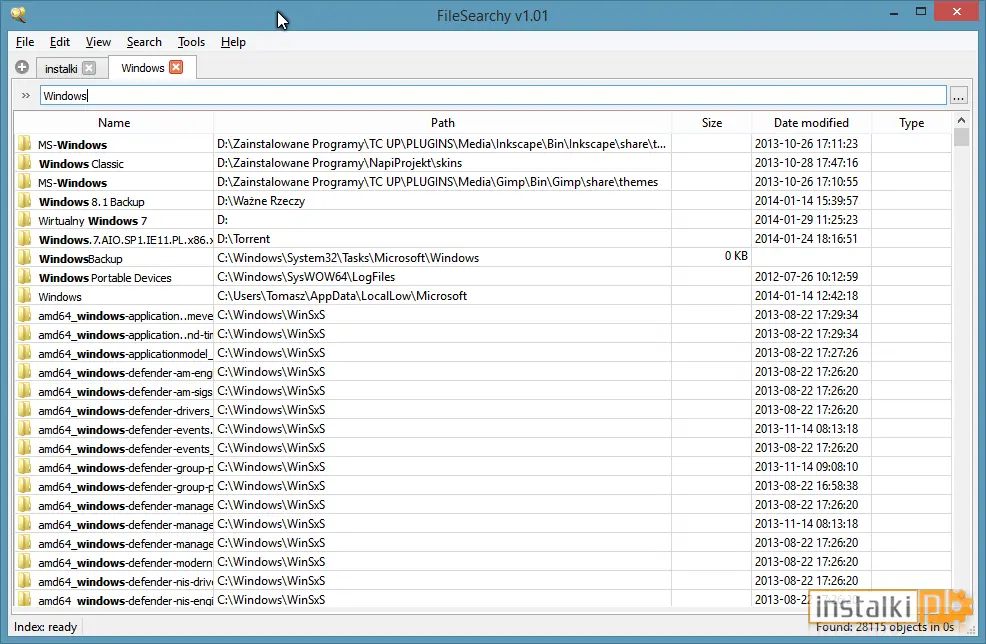986x644 pixels.
Task: Click date 2013-10-28 17:47:16
Action: [x=806, y=163]
